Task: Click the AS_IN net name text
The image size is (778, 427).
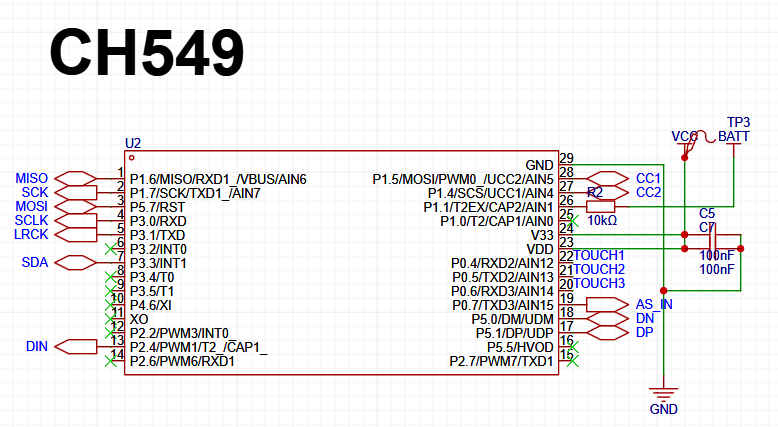Action: point(654,305)
